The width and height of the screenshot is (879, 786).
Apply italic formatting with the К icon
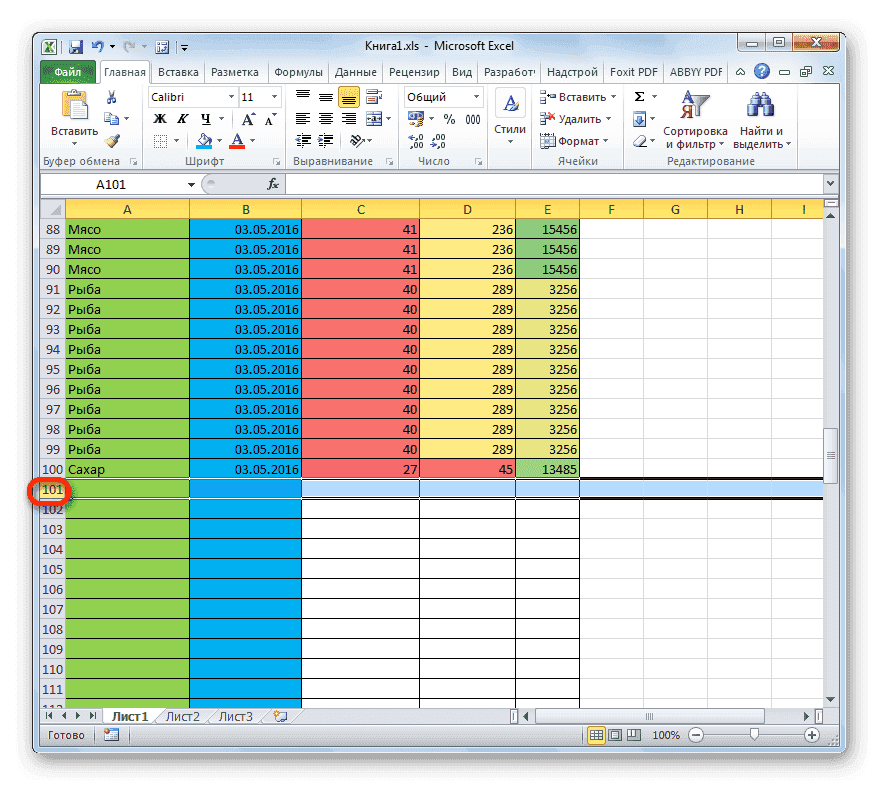point(183,118)
